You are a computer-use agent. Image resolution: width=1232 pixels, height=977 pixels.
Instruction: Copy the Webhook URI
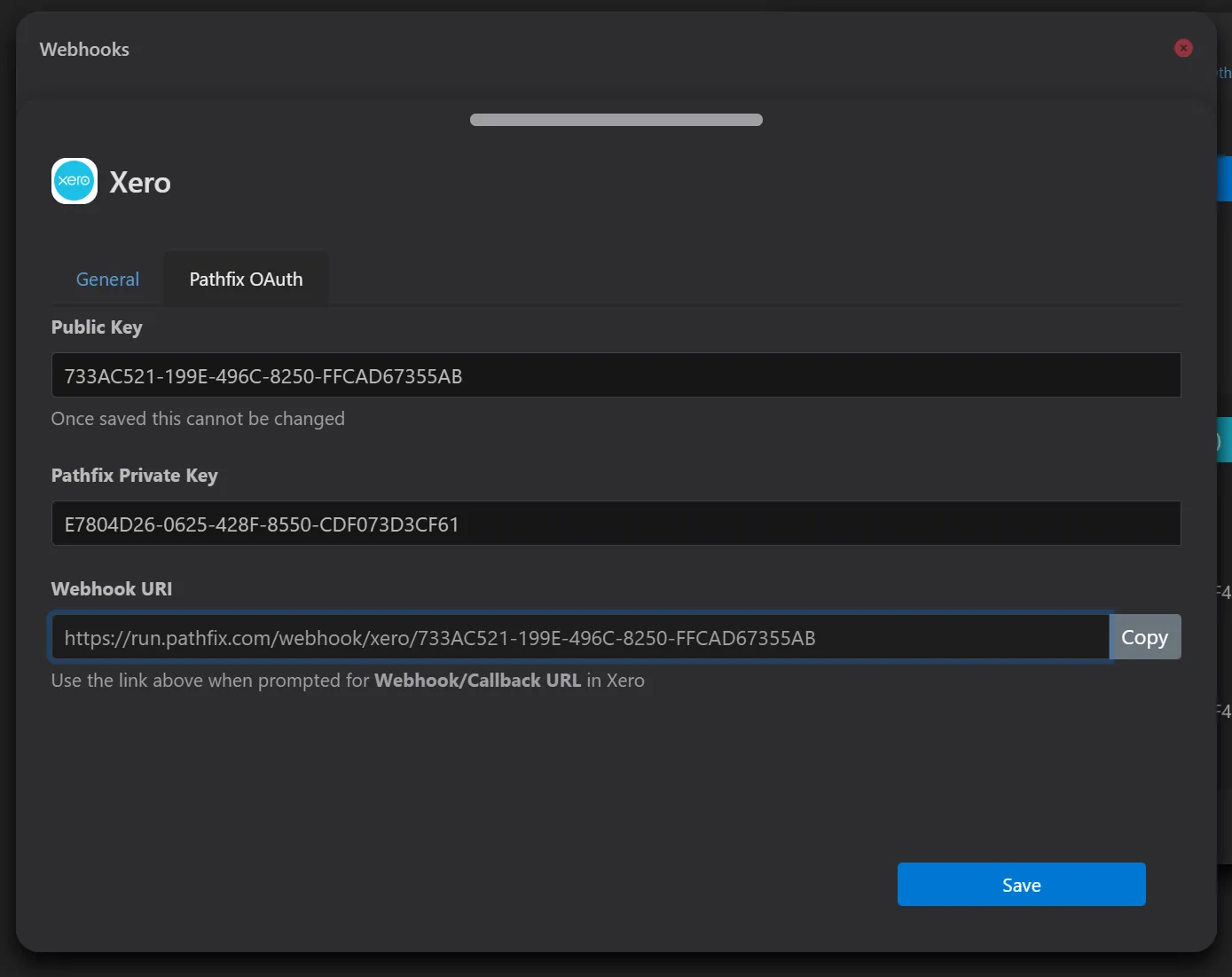click(x=1144, y=637)
